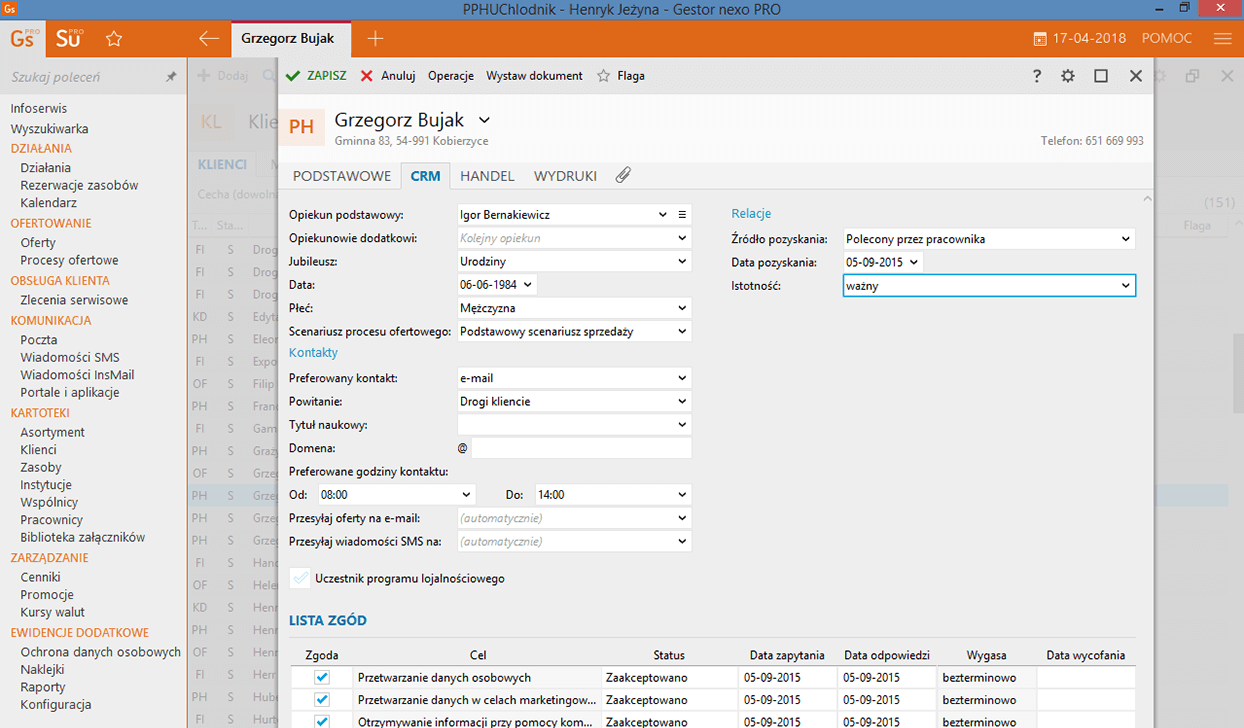Open Zlecenia serwisowe in the sidebar
The image size is (1244, 728).
pos(75,300)
